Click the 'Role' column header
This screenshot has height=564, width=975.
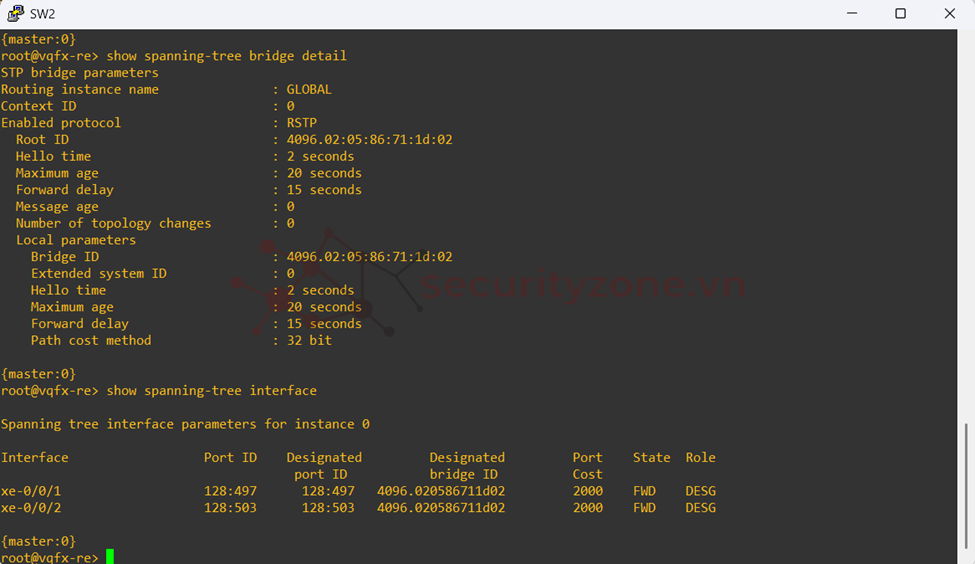(x=701, y=458)
